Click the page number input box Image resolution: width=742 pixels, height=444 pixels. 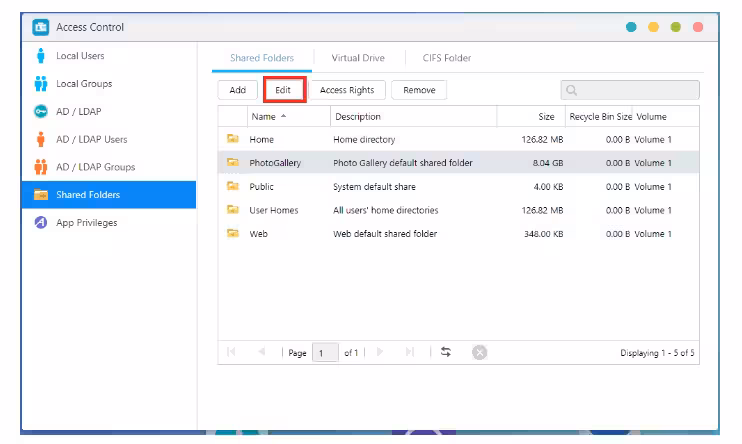pyautogui.click(x=325, y=353)
